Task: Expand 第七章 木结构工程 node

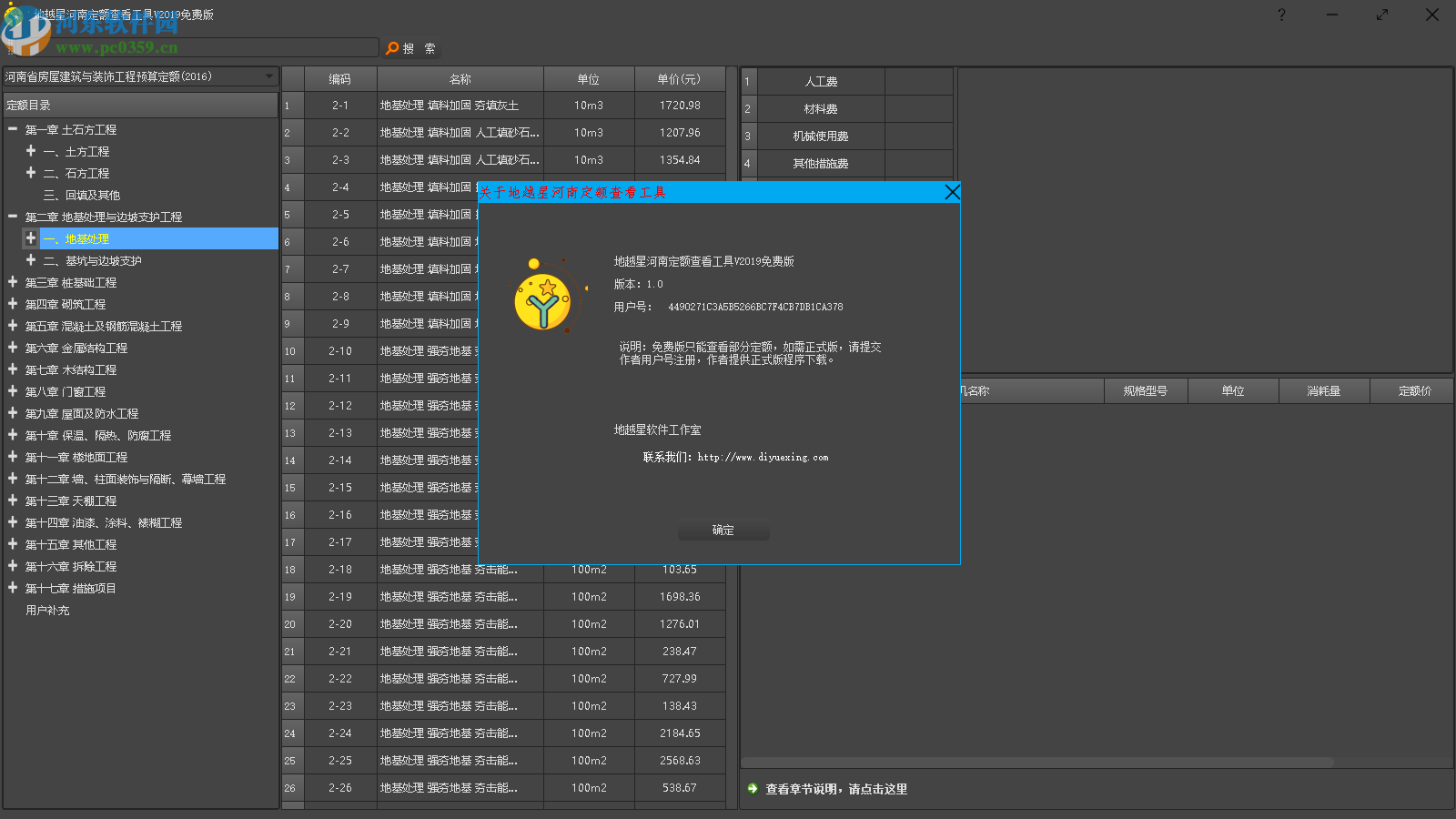Action: (x=13, y=369)
